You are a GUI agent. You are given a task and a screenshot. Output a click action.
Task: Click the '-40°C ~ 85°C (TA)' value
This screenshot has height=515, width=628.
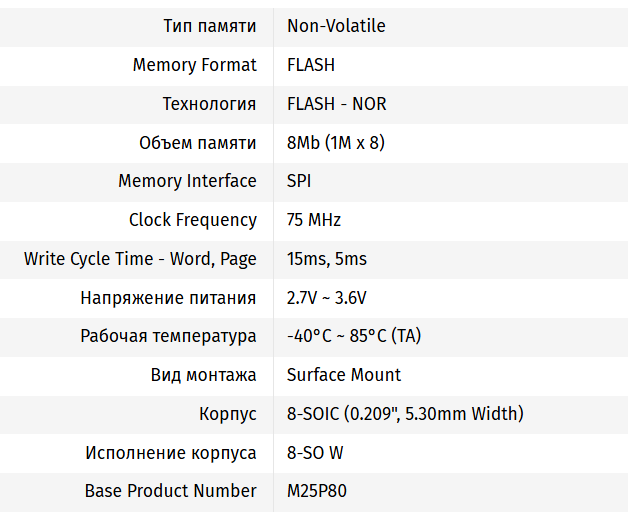[354, 336]
